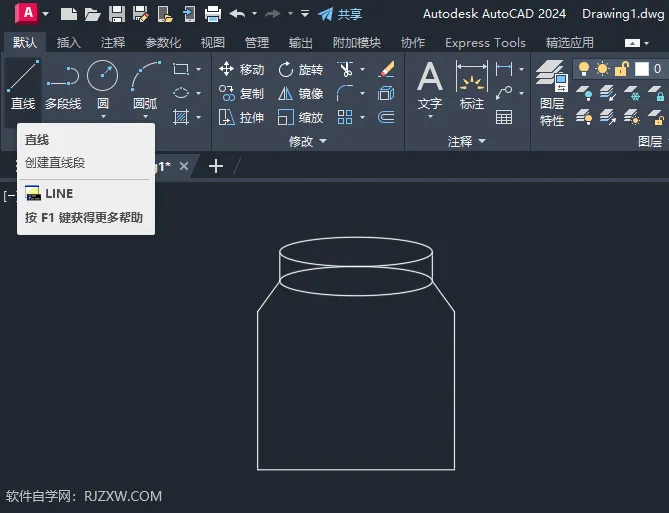This screenshot has height=513, width=669.
Task: Open the AutoCAD application menu logo
Action: (26, 13)
